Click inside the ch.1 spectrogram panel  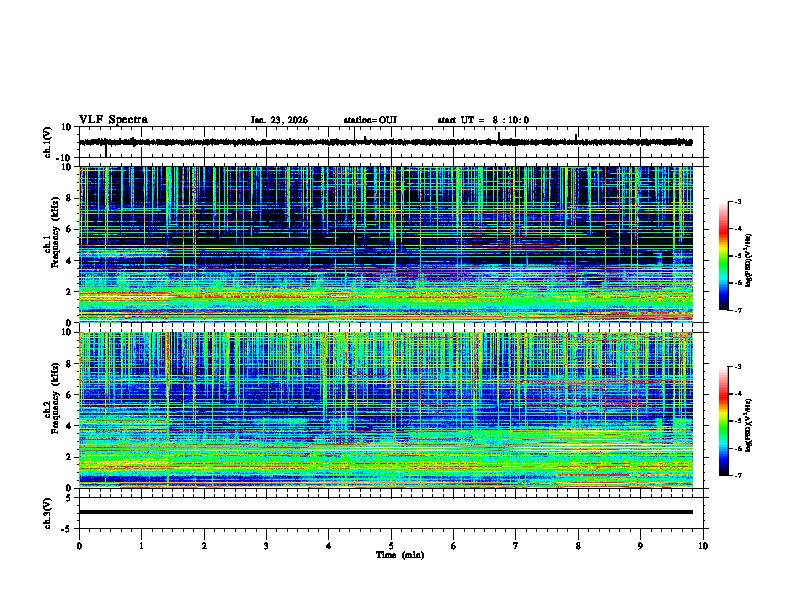pos(386,244)
